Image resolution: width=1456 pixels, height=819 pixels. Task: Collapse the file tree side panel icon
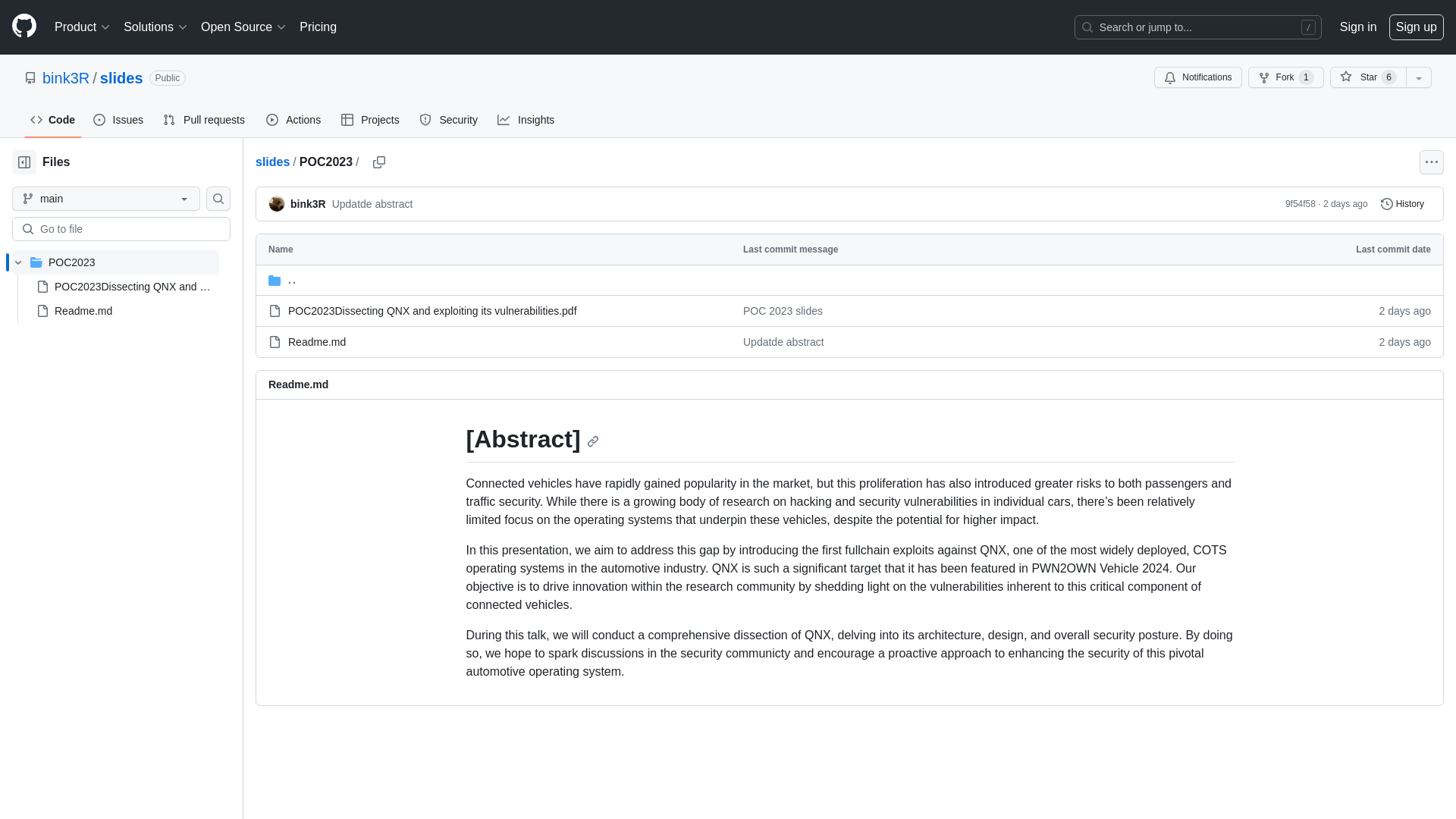[x=24, y=162]
